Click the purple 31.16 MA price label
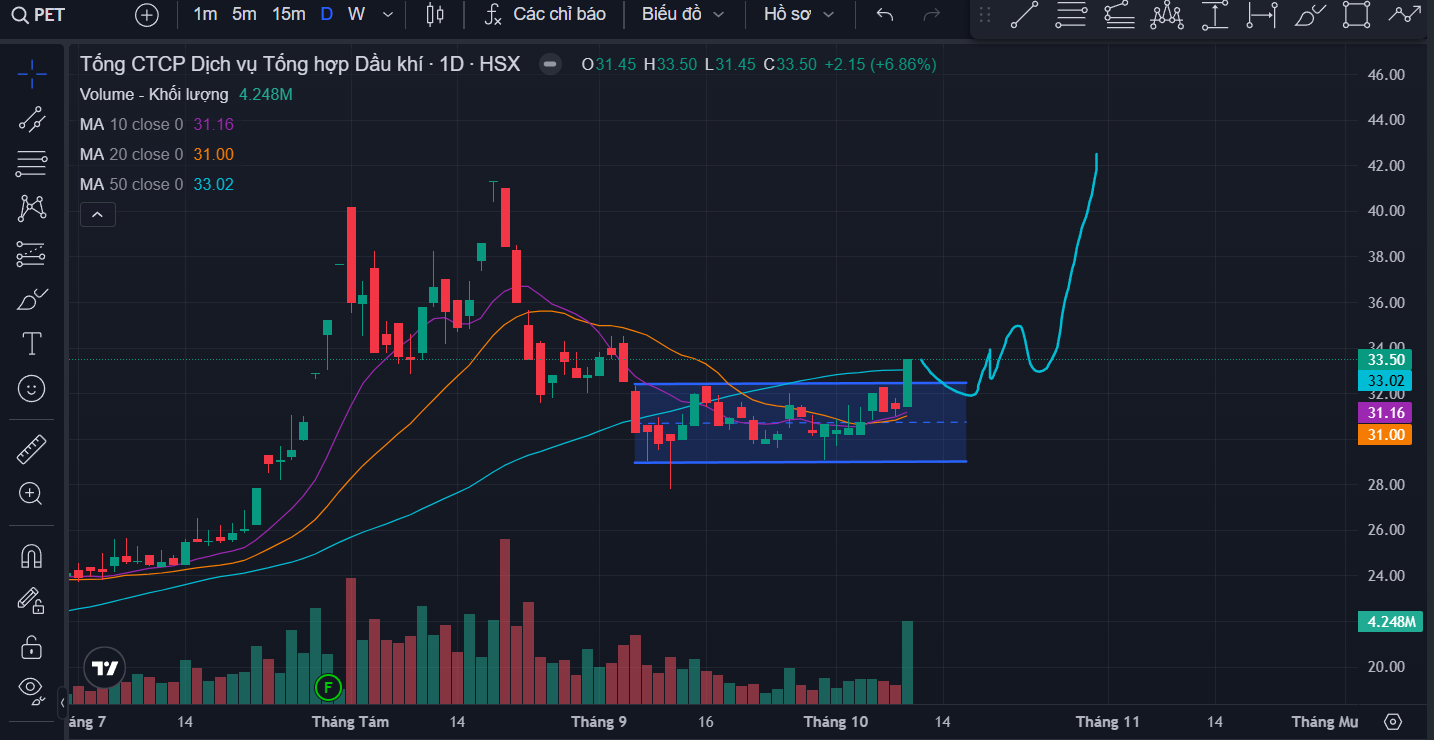Screen dimensions: 1434x740 pos(1385,413)
